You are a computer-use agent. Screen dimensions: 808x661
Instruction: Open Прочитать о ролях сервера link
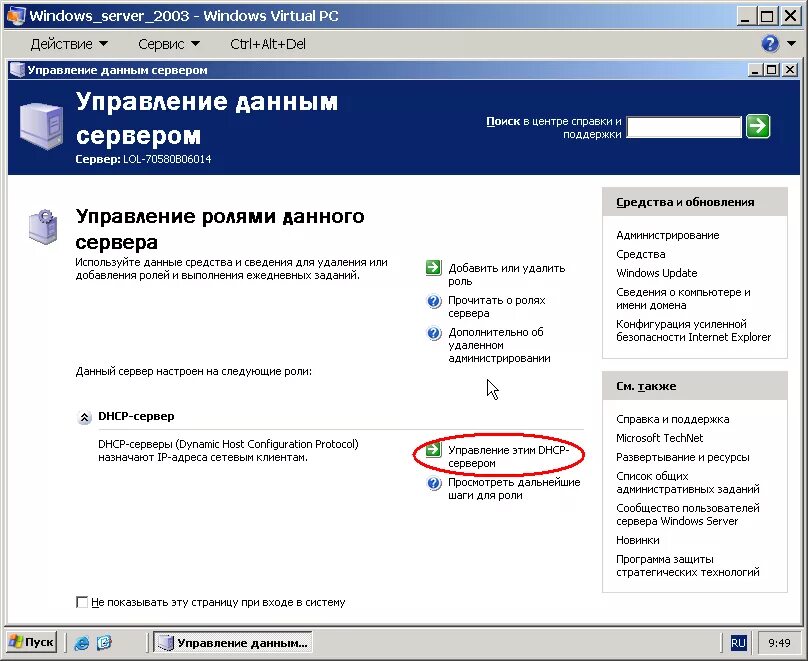[497, 307]
